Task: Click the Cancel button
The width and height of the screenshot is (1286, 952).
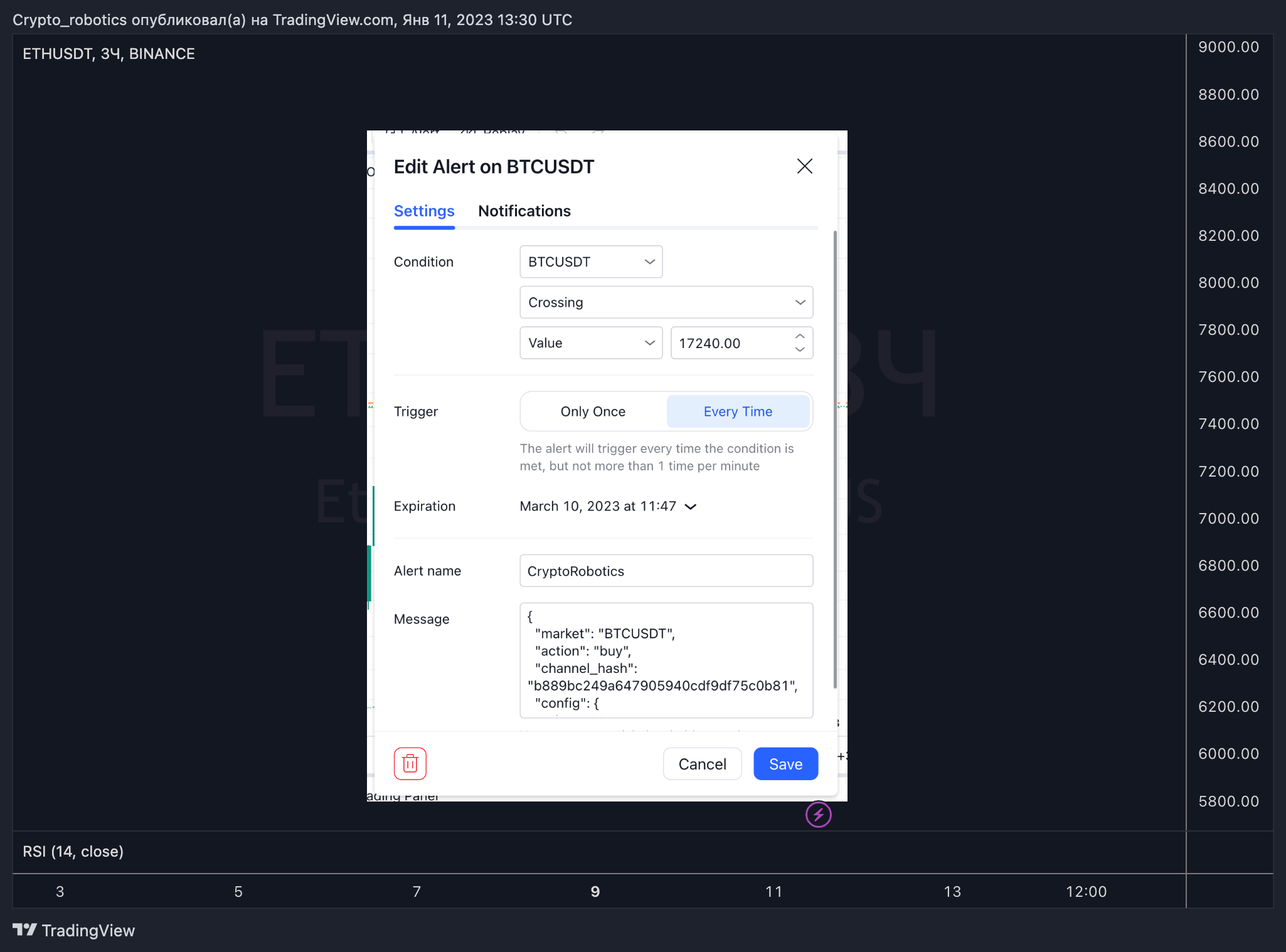Action: click(702, 764)
